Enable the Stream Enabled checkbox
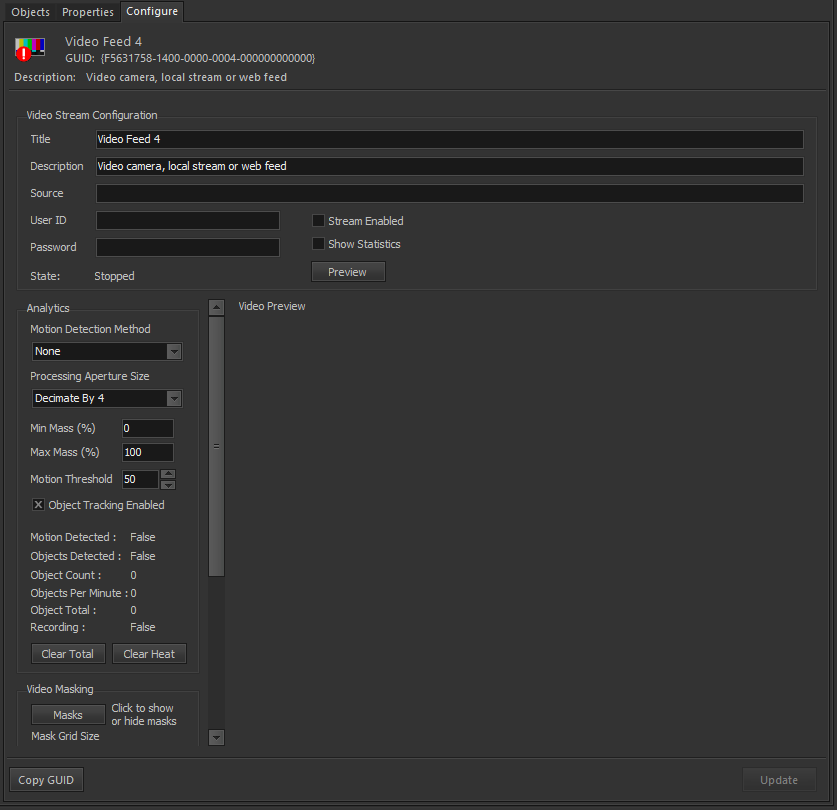 coord(318,221)
